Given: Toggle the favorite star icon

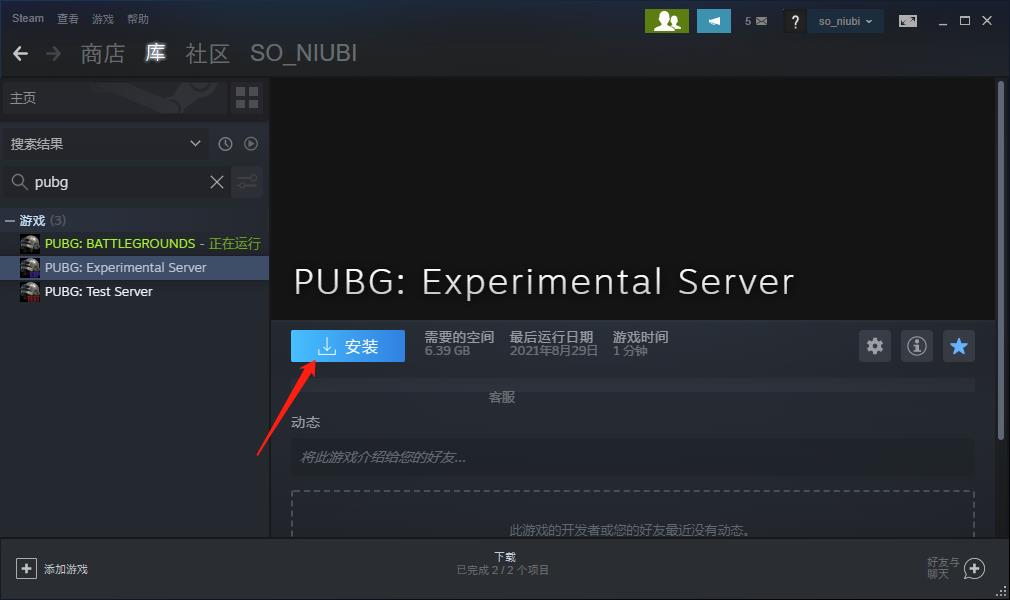Looking at the screenshot, I should click(958, 346).
